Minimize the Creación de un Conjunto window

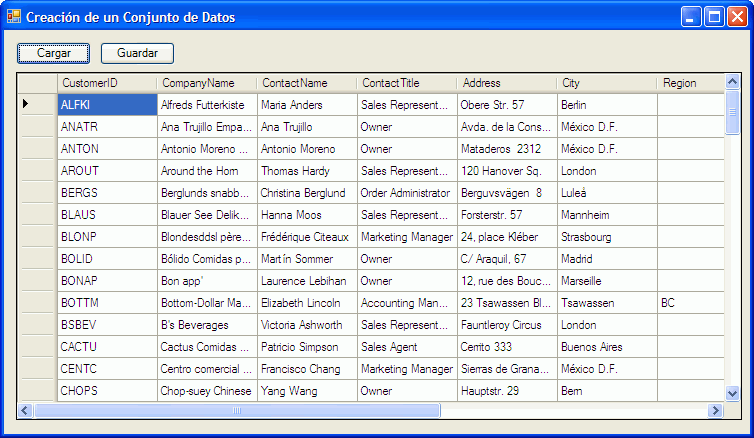692,17
